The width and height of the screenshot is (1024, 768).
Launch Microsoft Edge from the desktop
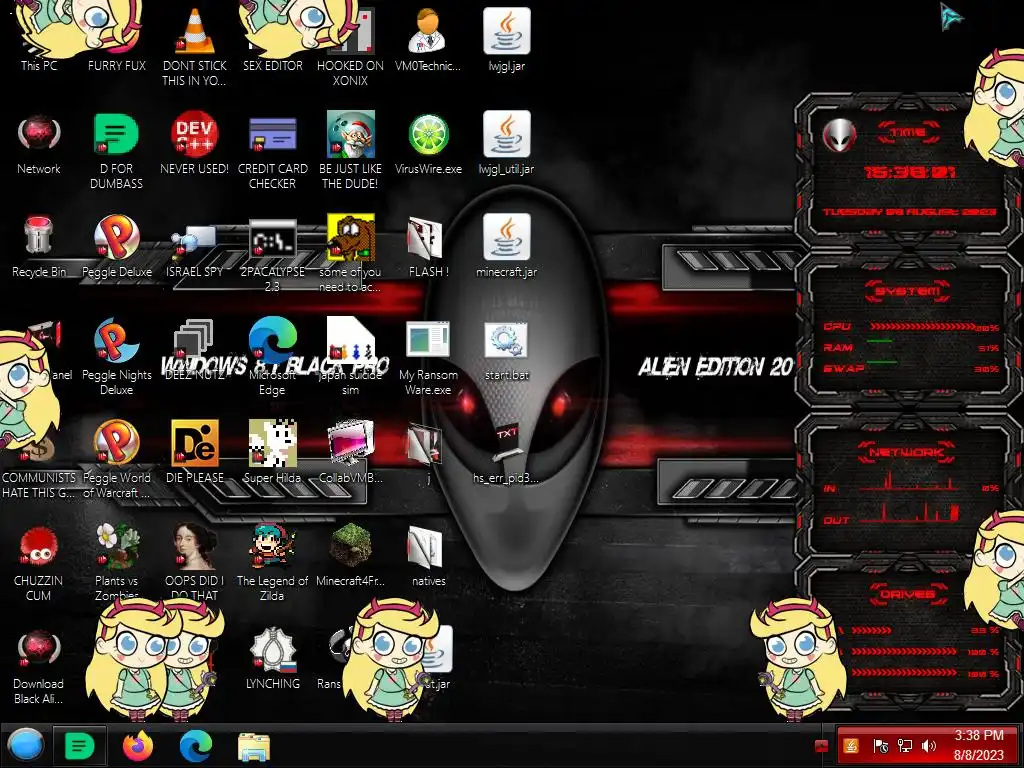(273, 356)
